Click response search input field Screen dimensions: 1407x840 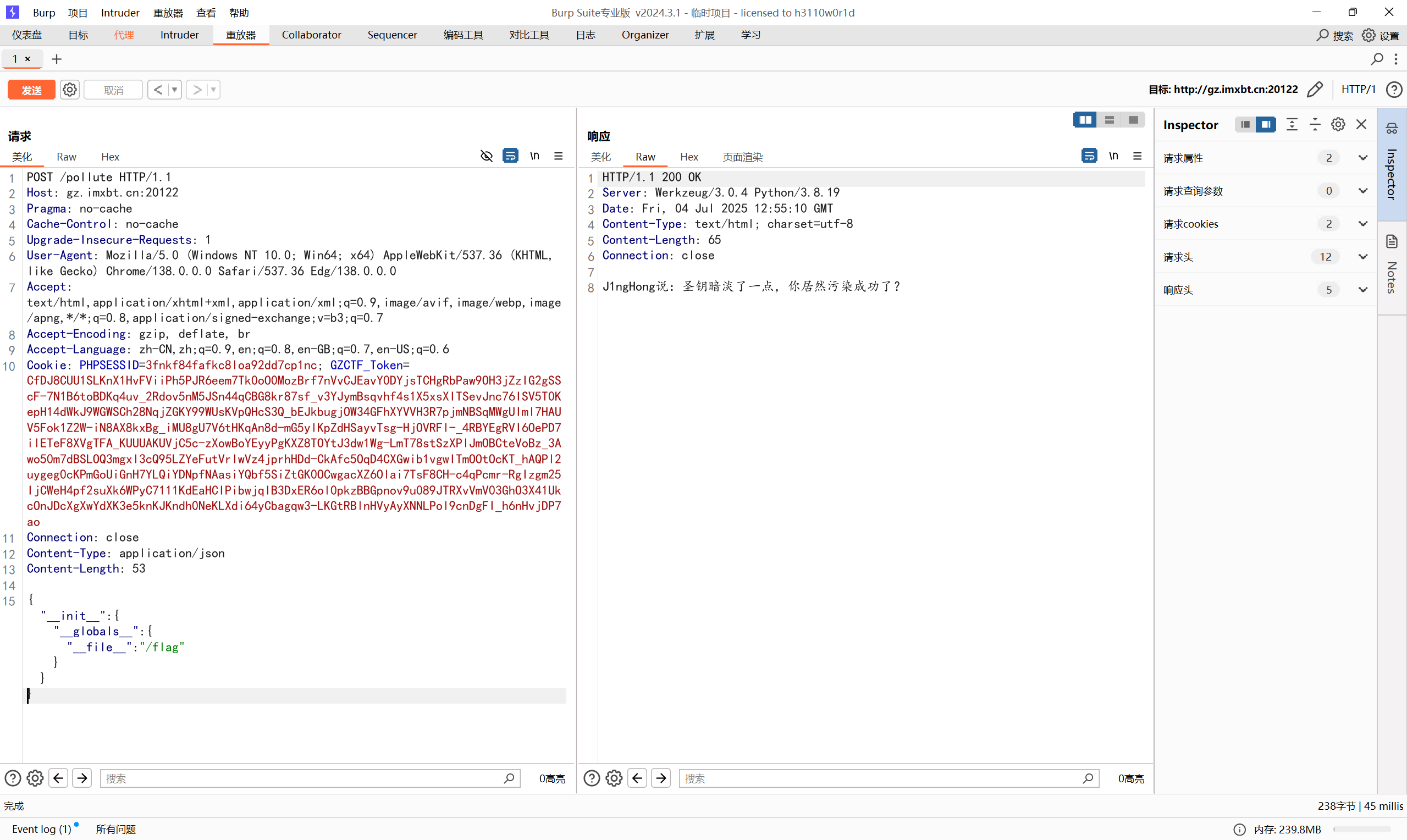tap(889, 778)
